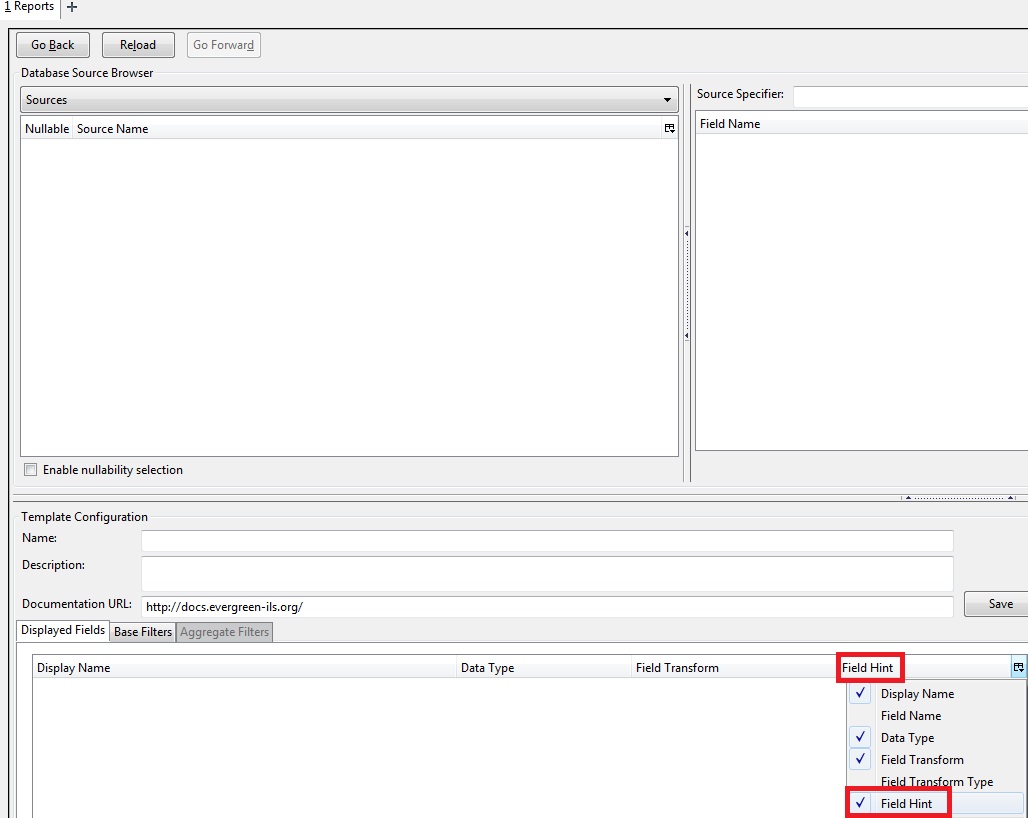Switch to Base Filters tab

pos(143,632)
